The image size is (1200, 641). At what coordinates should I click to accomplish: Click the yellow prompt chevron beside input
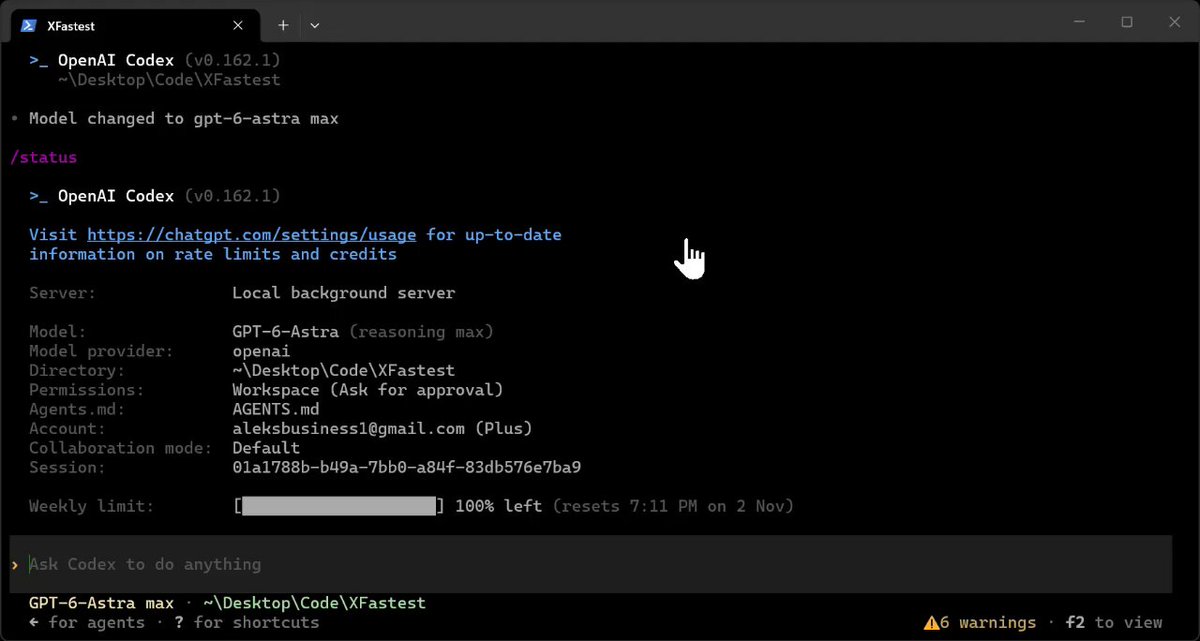[15, 565]
